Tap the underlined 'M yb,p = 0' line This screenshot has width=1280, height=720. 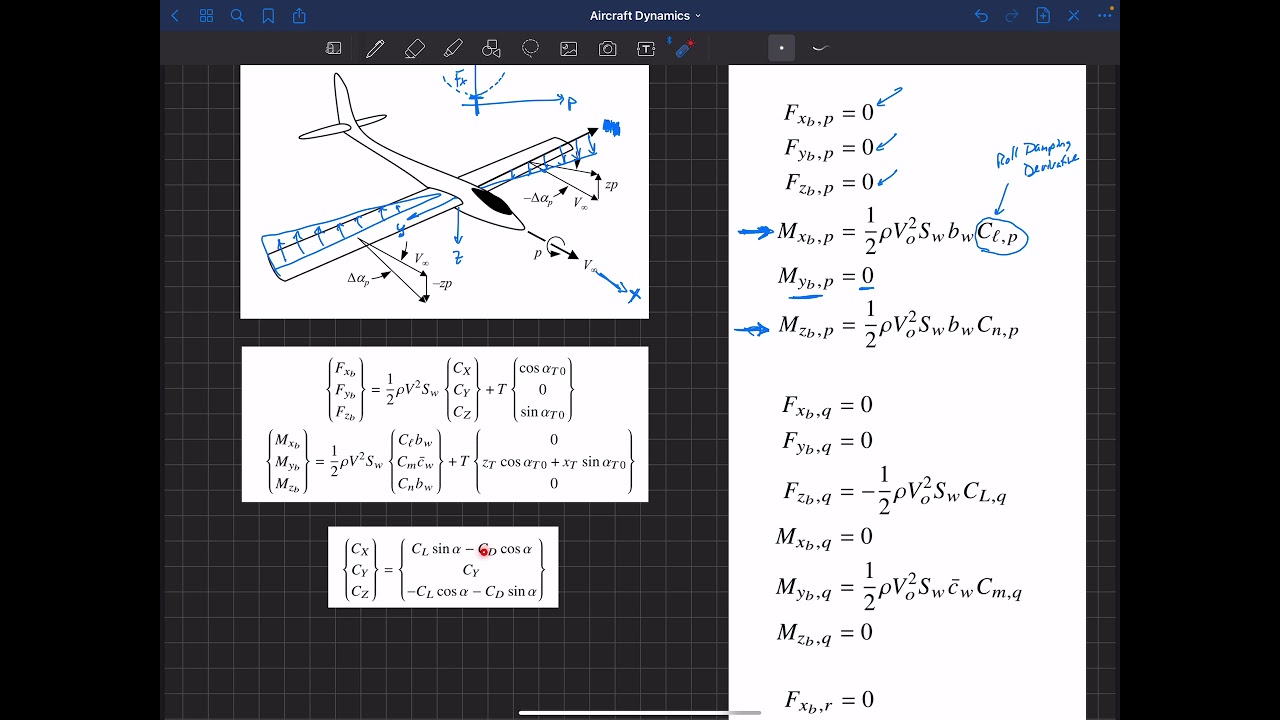[826, 277]
